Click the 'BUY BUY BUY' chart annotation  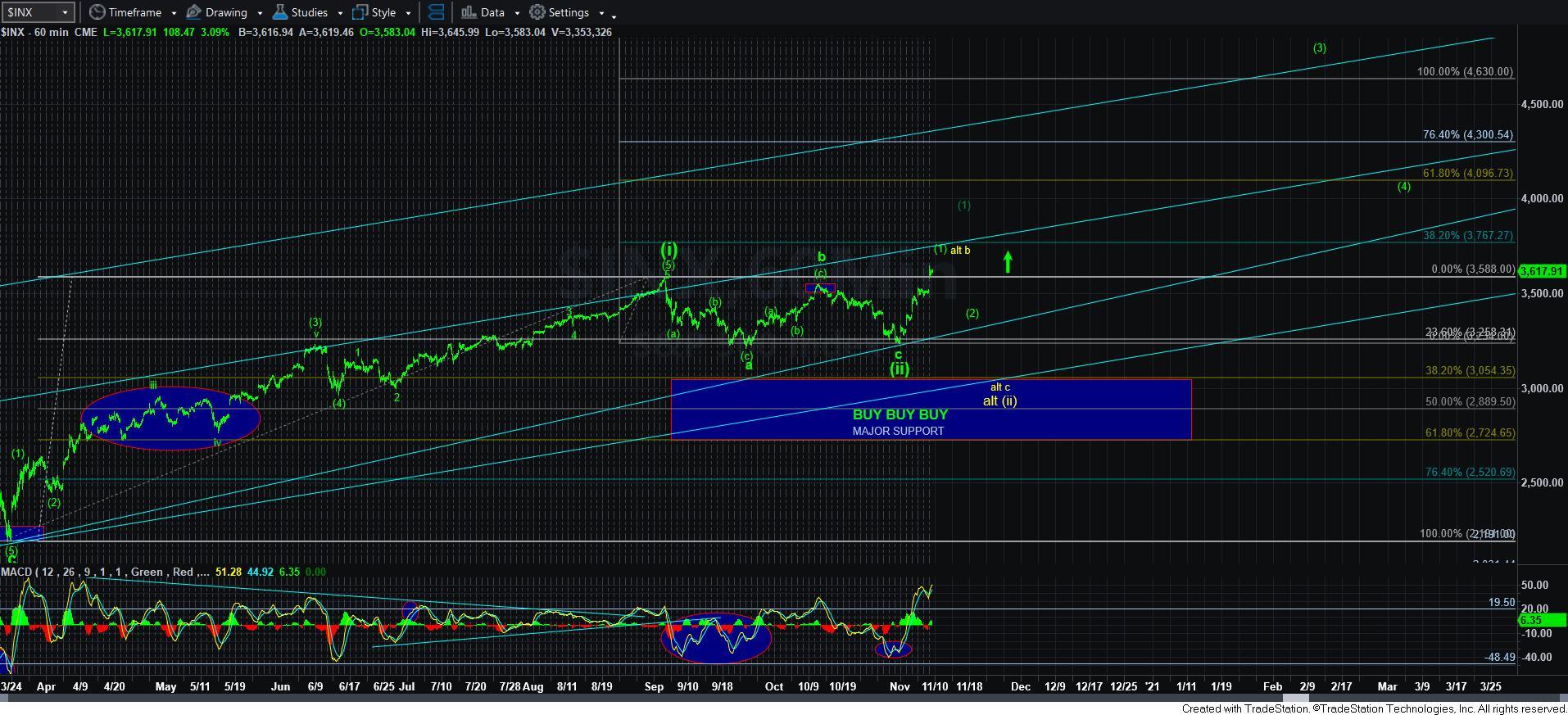[x=900, y=414]
